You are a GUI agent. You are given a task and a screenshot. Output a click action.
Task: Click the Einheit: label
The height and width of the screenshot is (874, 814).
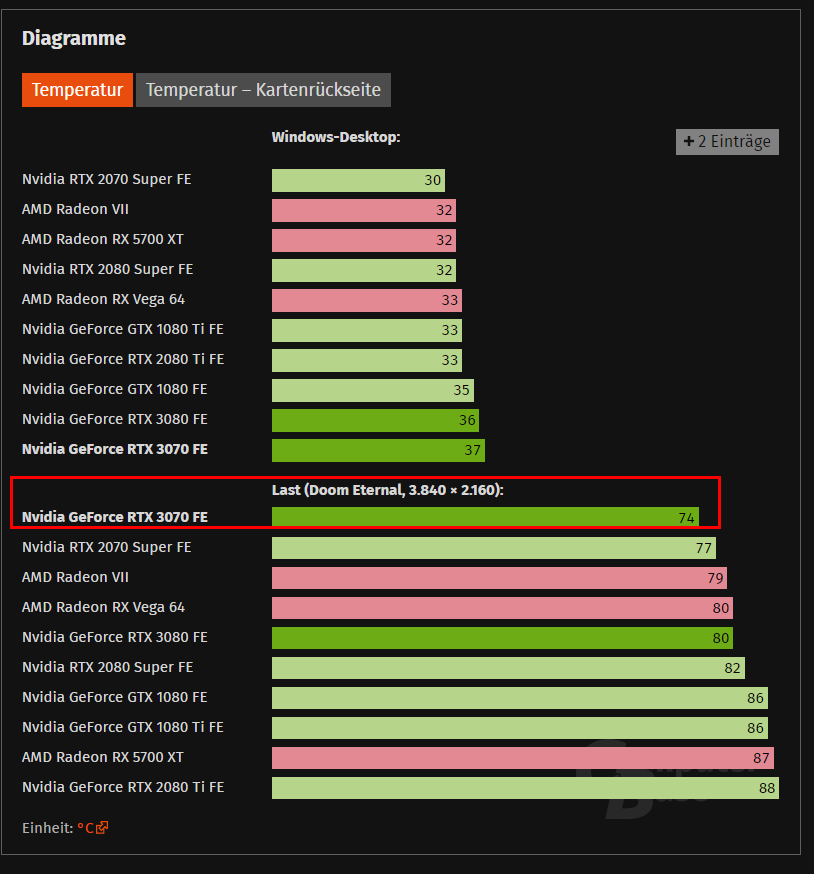click(x=47, y=828)
